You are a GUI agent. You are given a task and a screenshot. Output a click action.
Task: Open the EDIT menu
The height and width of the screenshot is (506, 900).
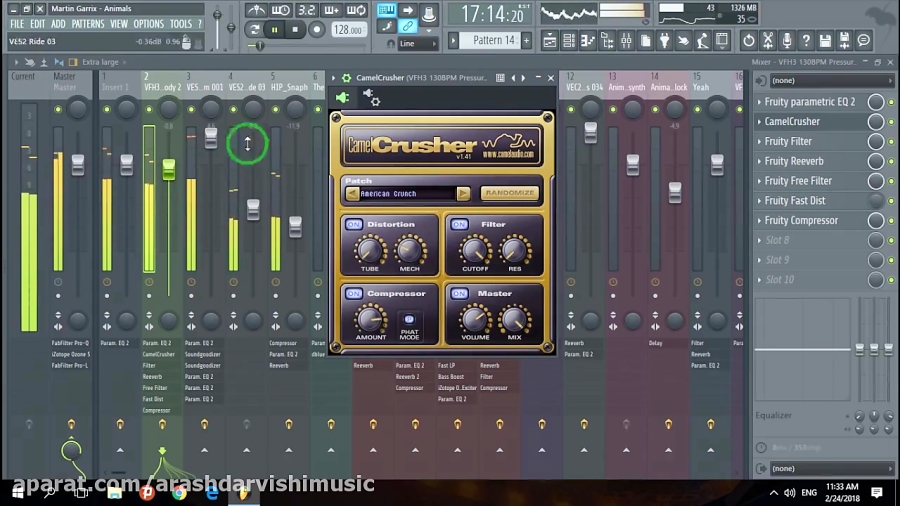[37, 24]
